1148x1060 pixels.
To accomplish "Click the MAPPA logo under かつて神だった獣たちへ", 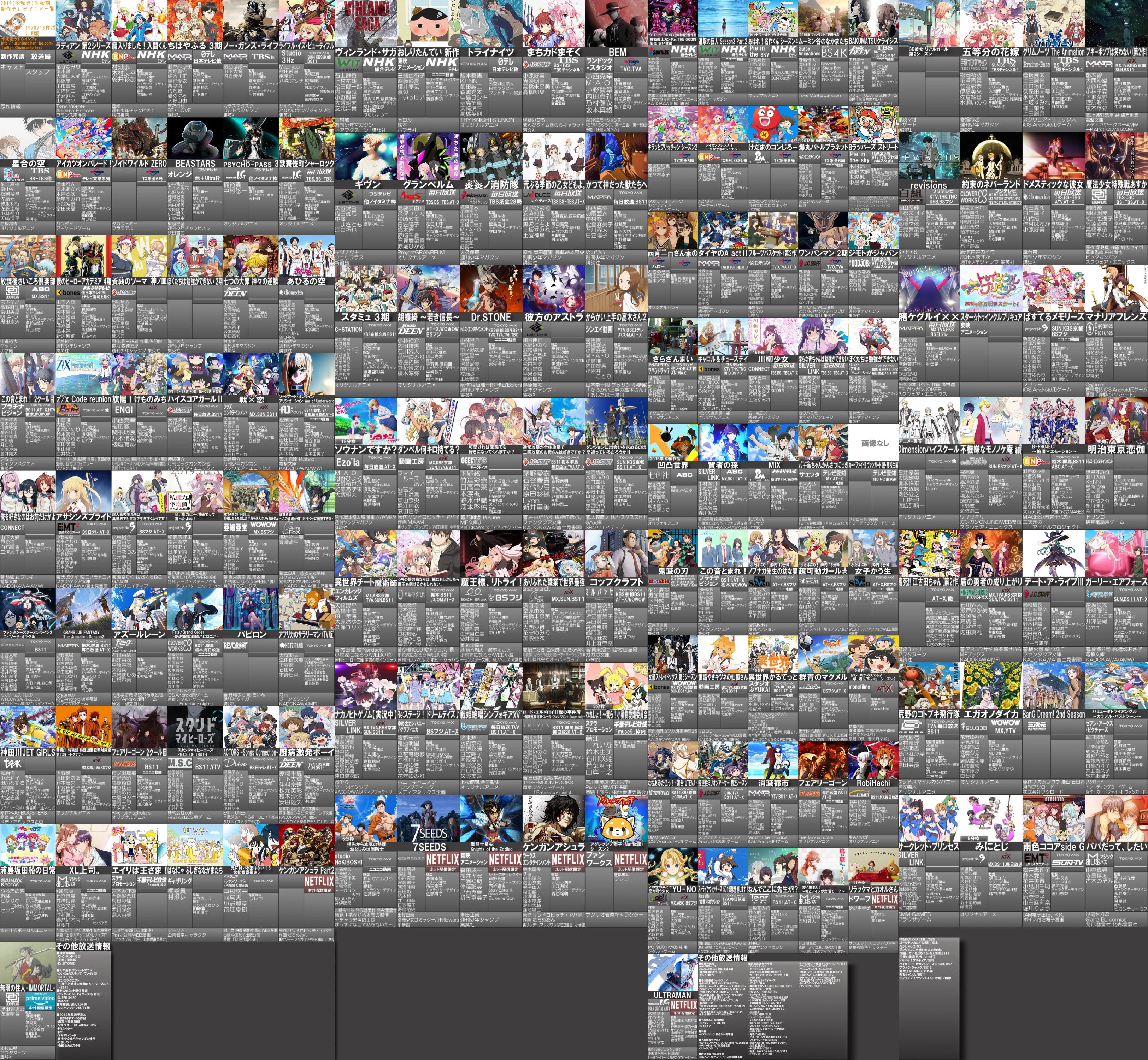I will pos(599,197).
